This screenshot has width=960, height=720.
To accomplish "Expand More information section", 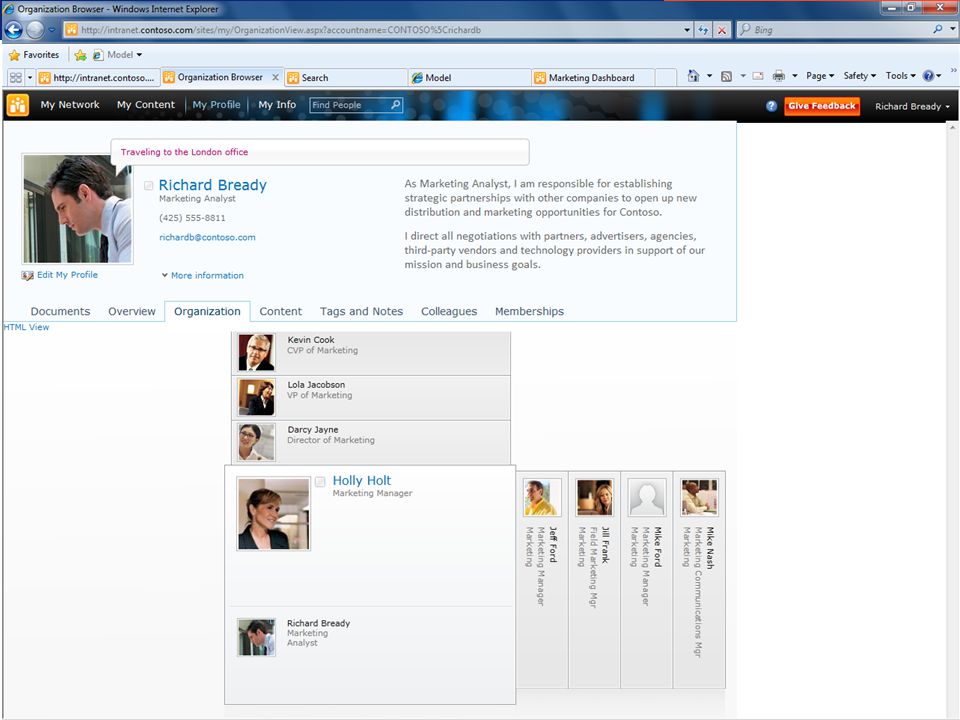I will pyautogui.click(x=203, y=276).
